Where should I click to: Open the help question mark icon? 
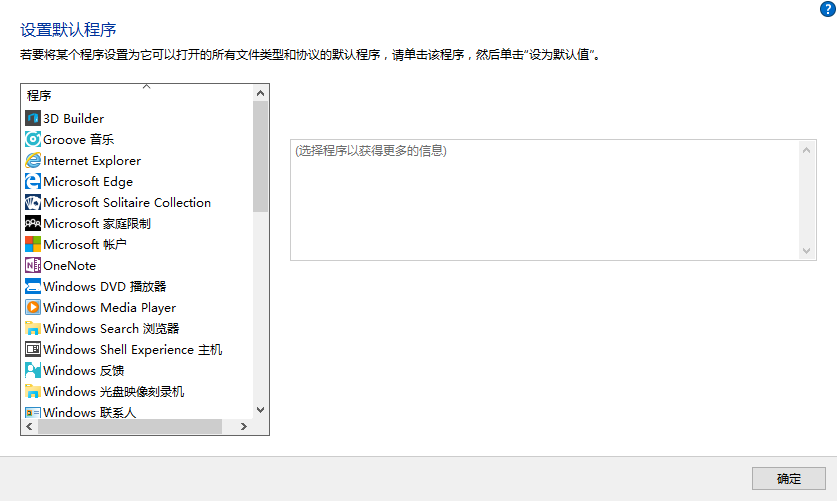(x=827, y=7)
